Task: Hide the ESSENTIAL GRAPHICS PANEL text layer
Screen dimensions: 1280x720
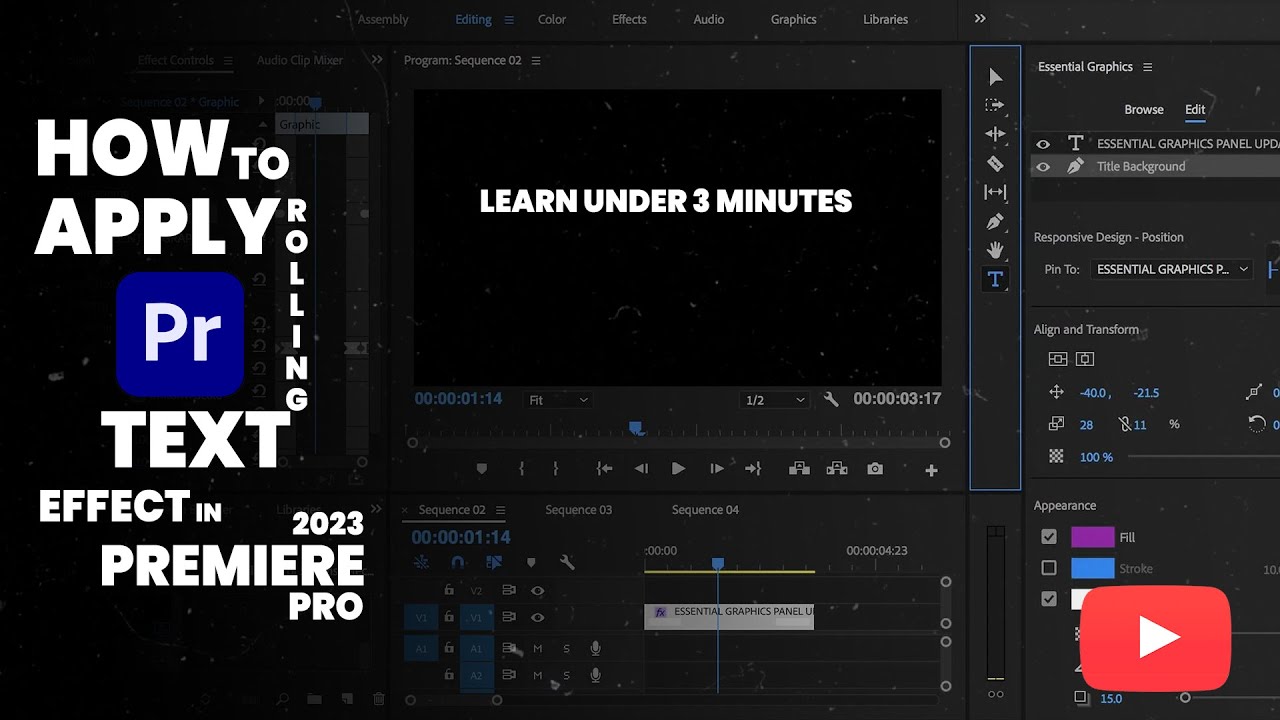Action: click(x=1044, y=143)
